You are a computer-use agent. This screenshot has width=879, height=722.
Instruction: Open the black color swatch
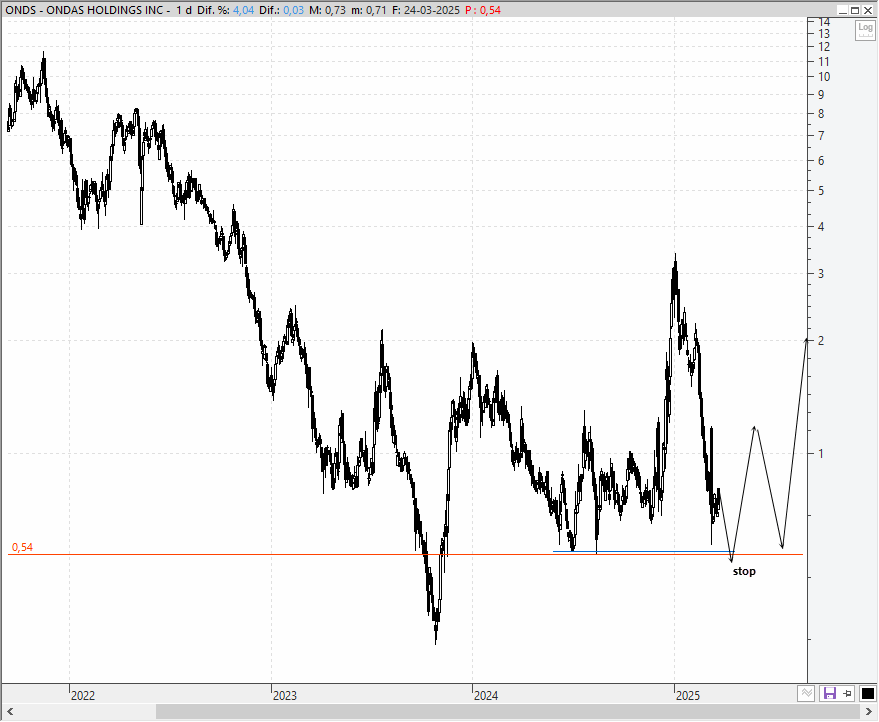[x=867, y=693]
